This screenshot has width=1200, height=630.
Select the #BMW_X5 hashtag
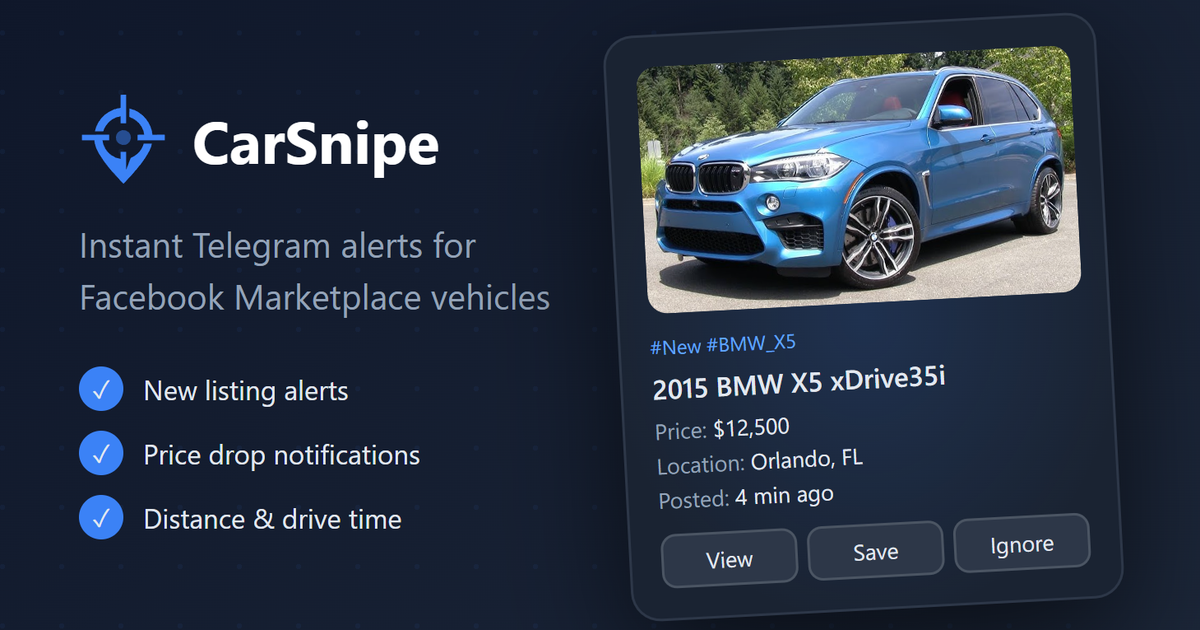[x=751, y=343]
